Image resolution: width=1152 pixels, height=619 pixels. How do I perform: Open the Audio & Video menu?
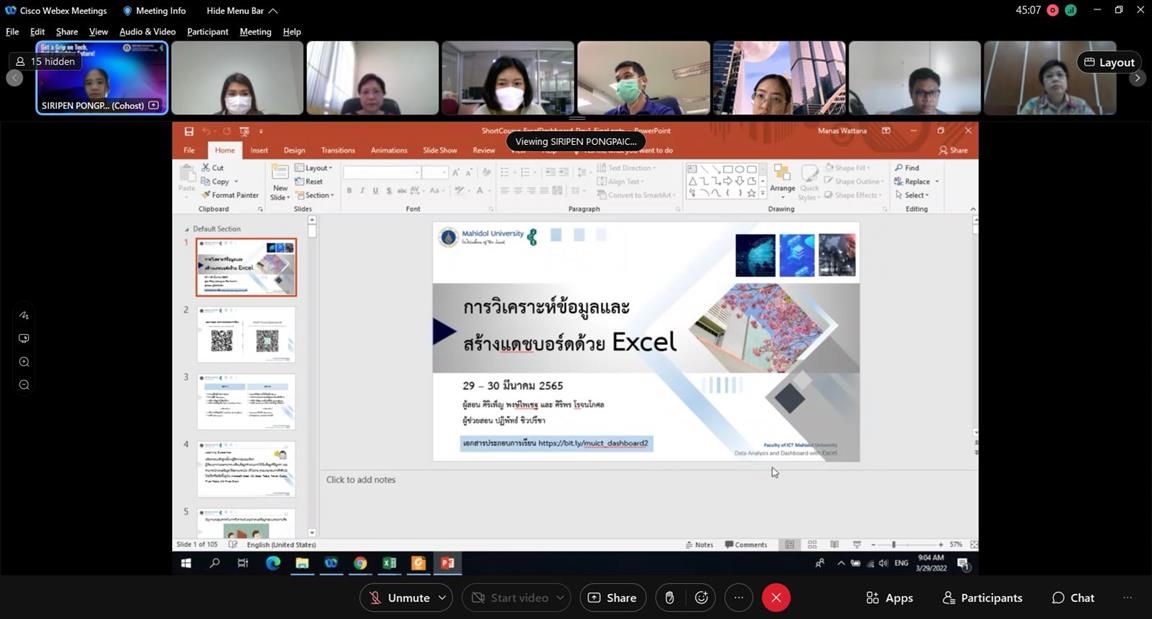(147, 32)
